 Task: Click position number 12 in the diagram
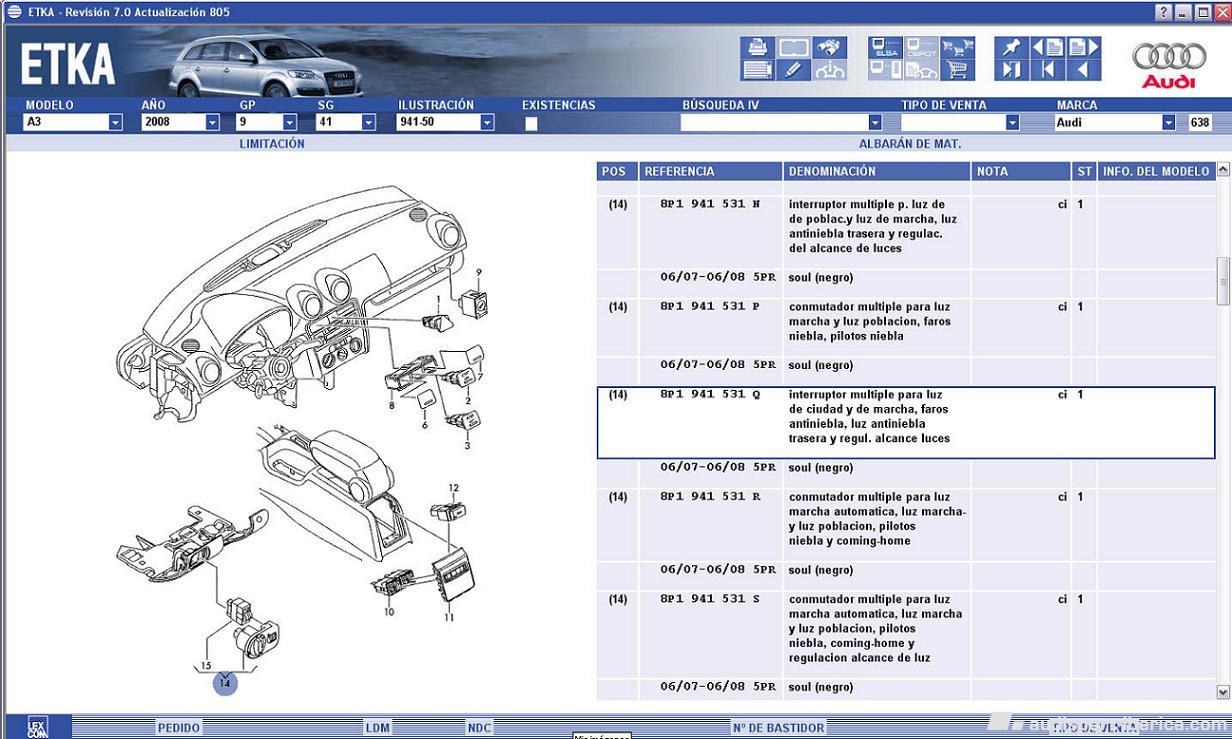[x=453, y=489]
